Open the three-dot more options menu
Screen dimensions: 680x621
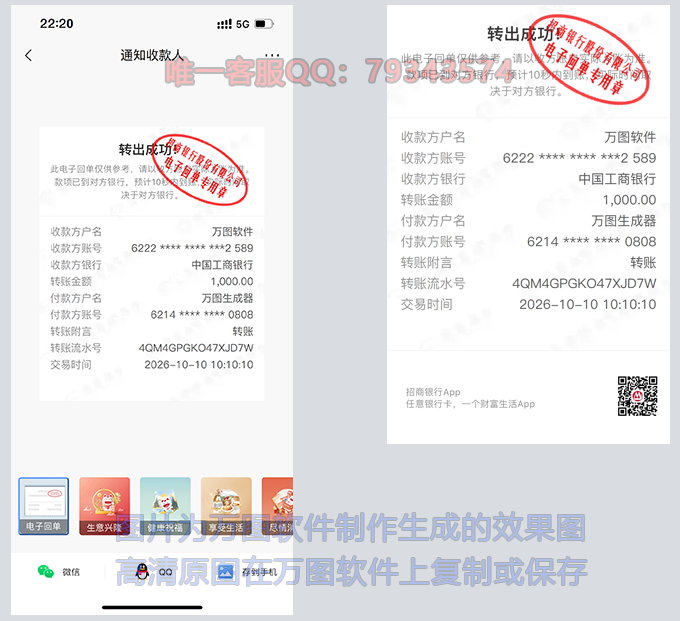pyautogui.click(x=272, y=56)
